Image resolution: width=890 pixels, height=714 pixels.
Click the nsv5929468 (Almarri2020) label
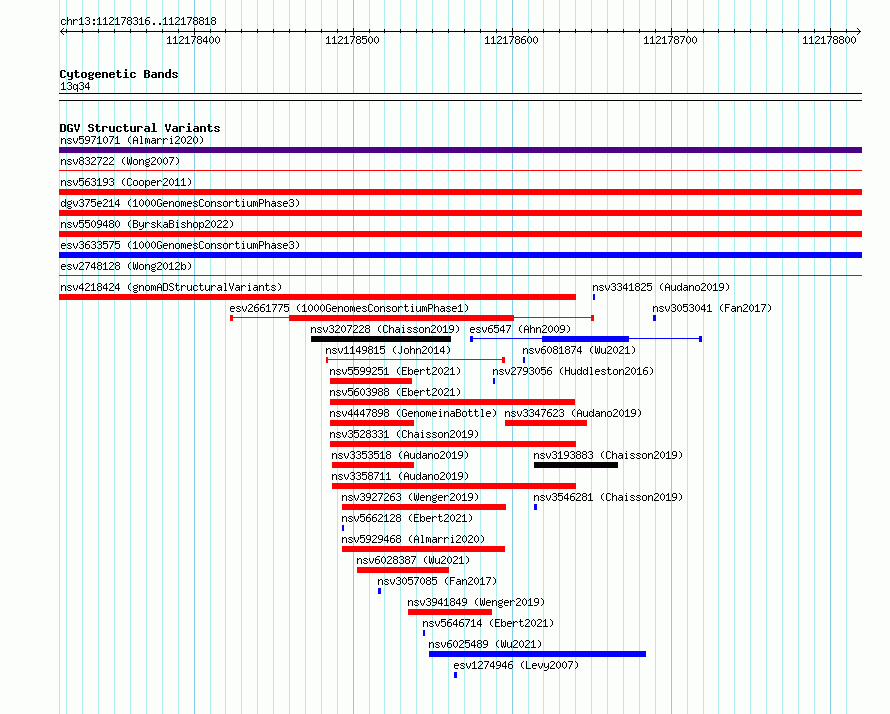coord(413,539)
